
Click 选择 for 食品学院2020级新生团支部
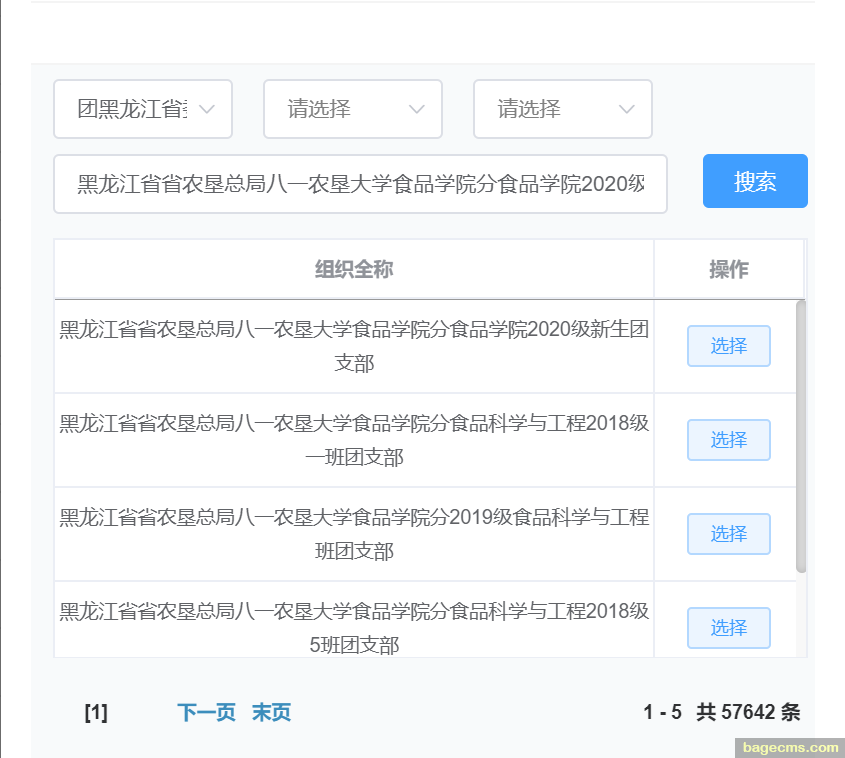tap(728, 346)
